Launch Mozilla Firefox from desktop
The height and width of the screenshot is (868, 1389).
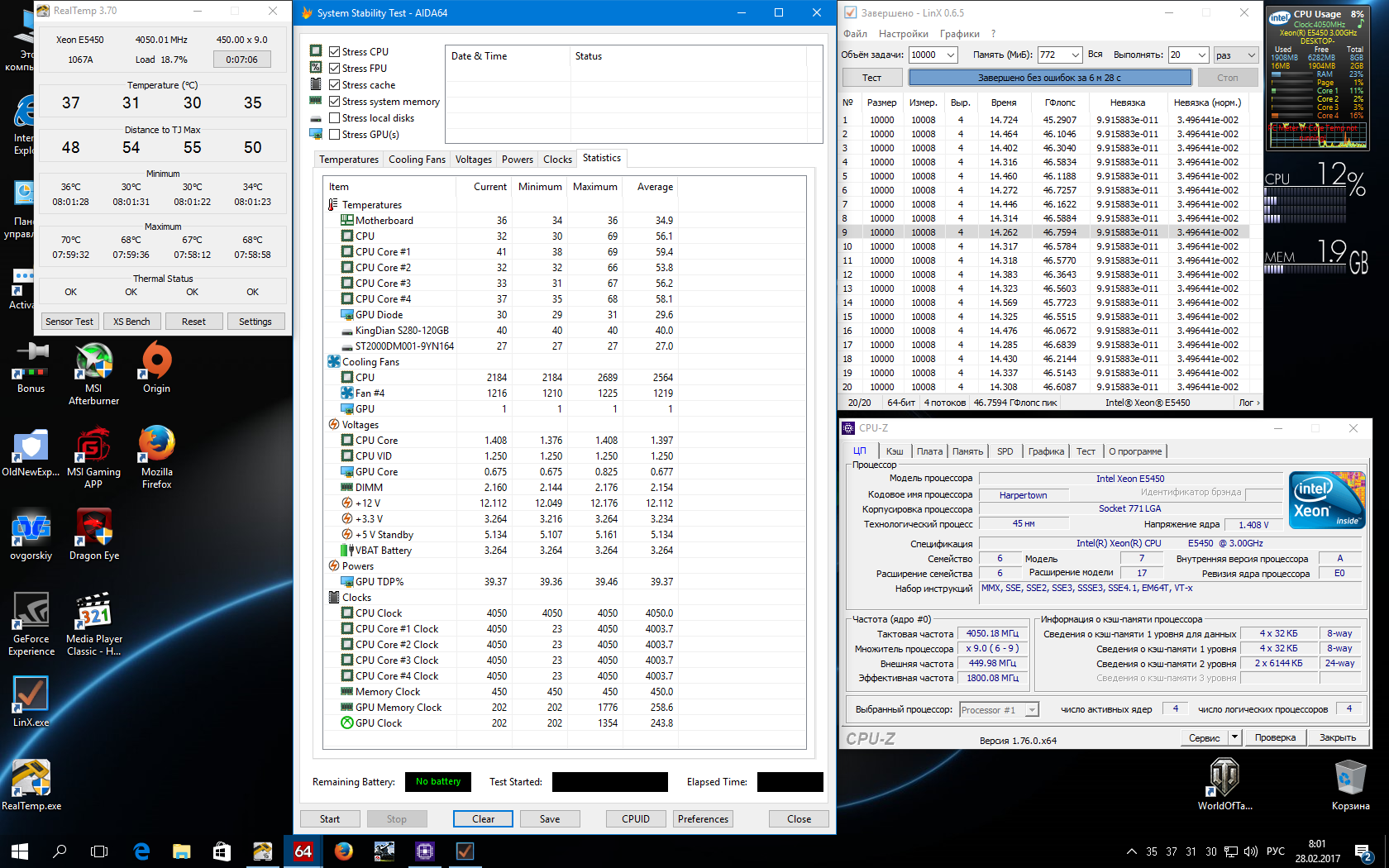click(x=156, y=446)
